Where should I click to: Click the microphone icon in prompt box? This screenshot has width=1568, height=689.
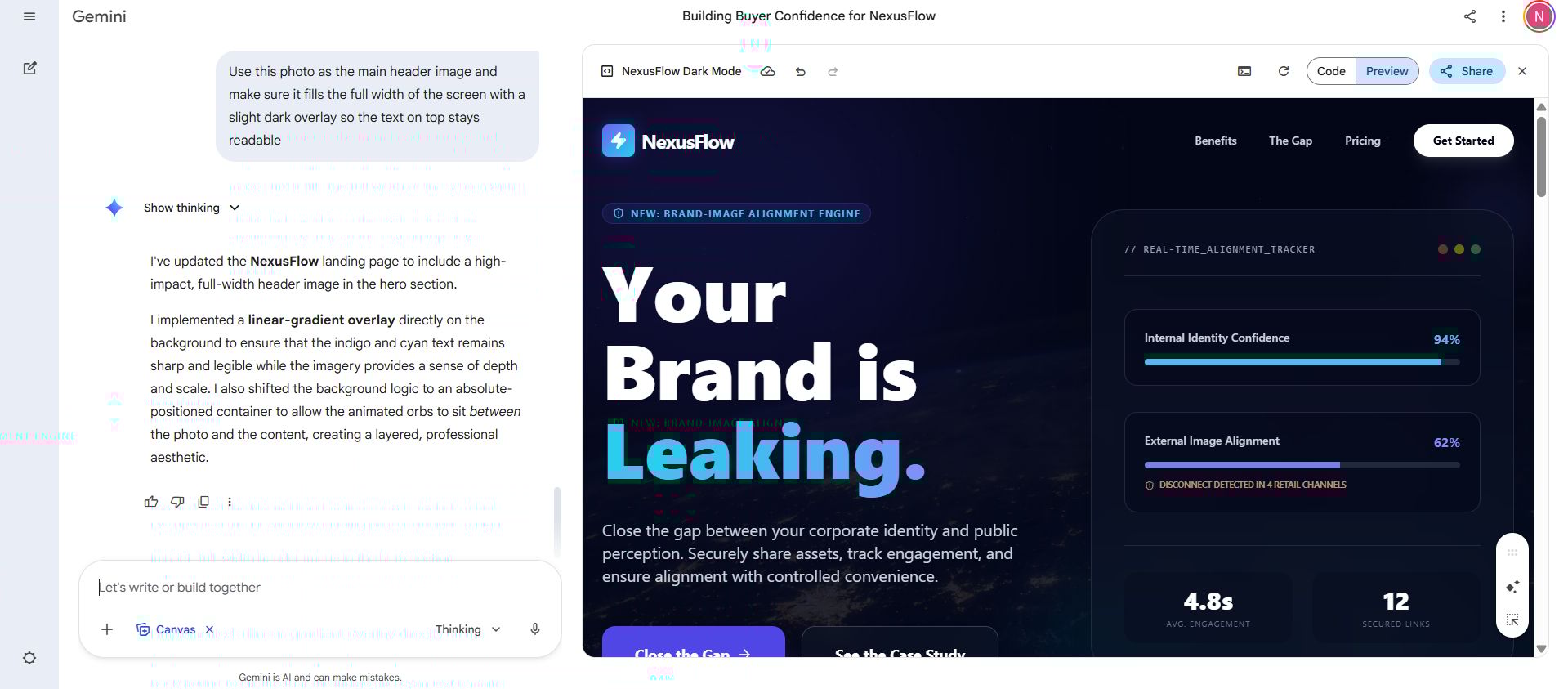point(534,629)
